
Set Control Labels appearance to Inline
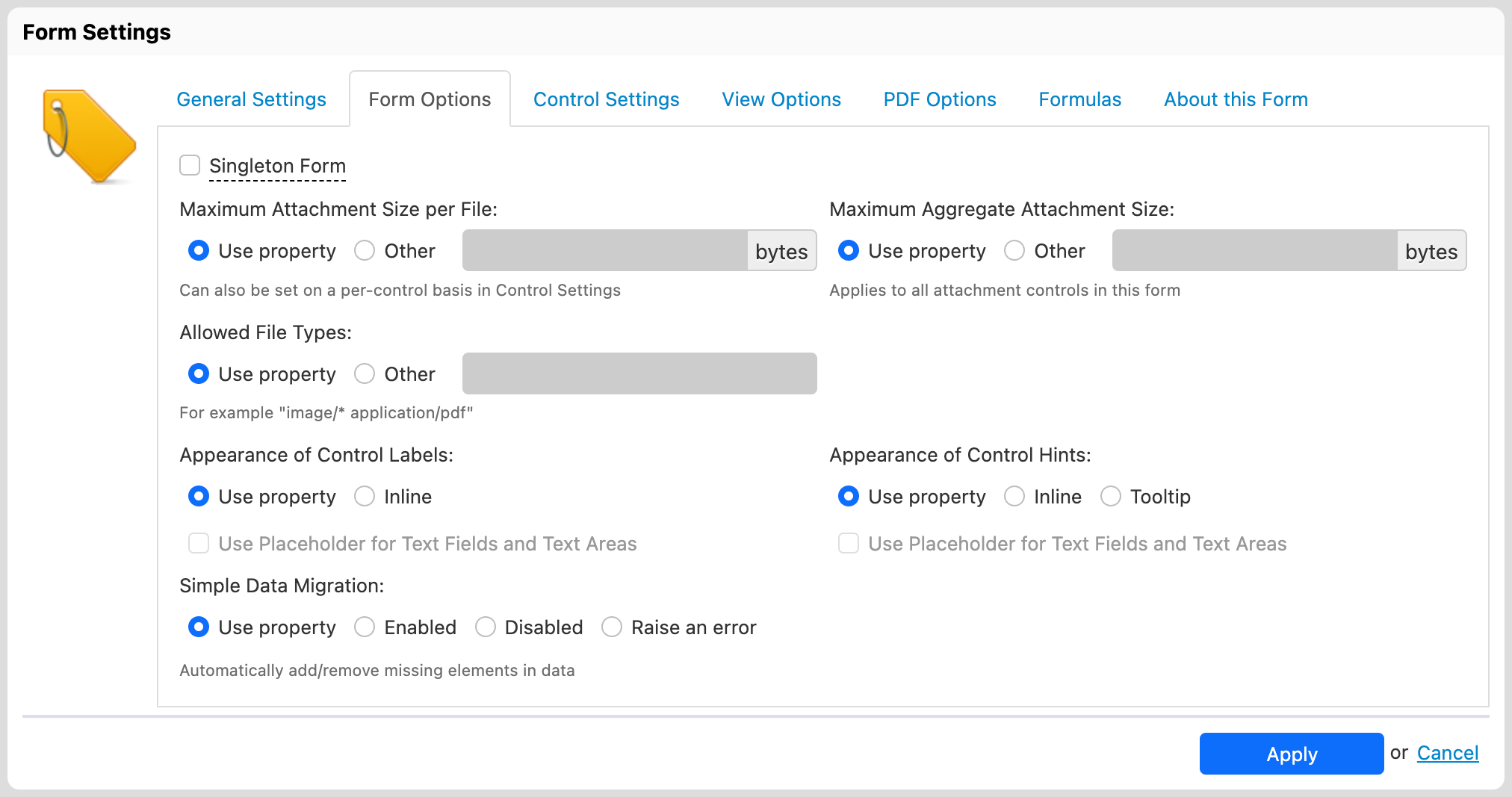coord(365,497)
